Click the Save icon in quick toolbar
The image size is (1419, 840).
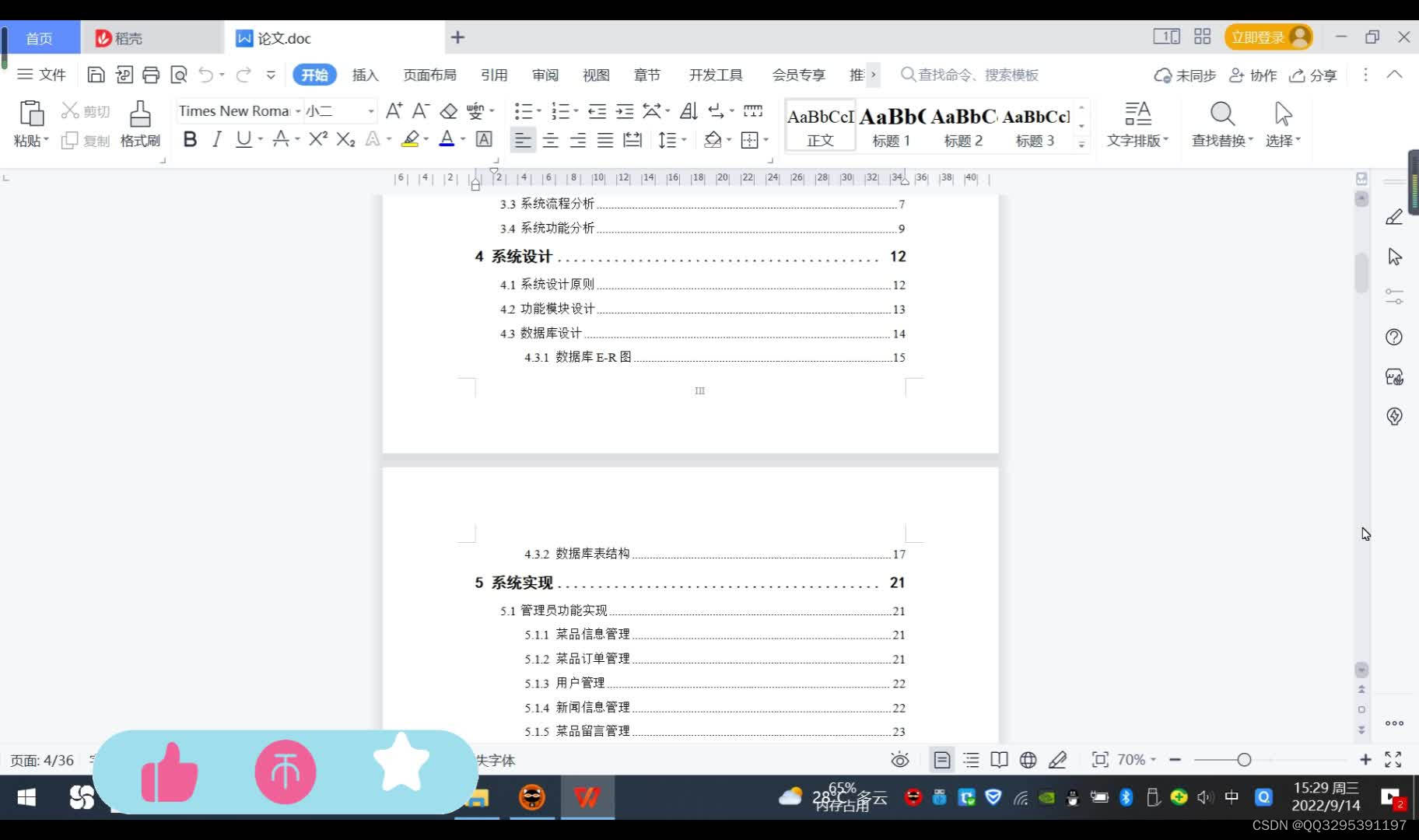[96, 75]
